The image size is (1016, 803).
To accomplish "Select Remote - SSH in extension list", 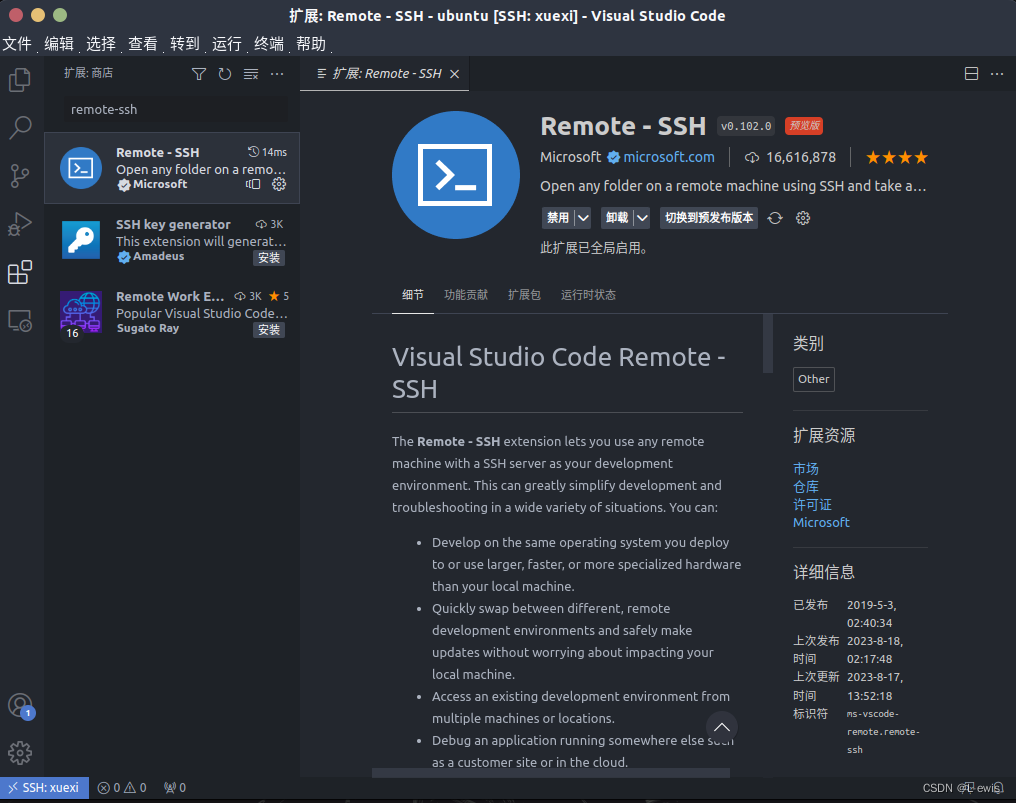I will click(172, 169).
